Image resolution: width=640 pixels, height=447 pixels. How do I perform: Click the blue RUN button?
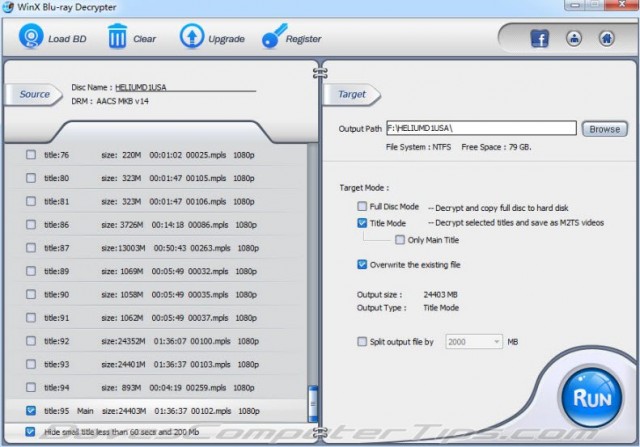(591, 397)
